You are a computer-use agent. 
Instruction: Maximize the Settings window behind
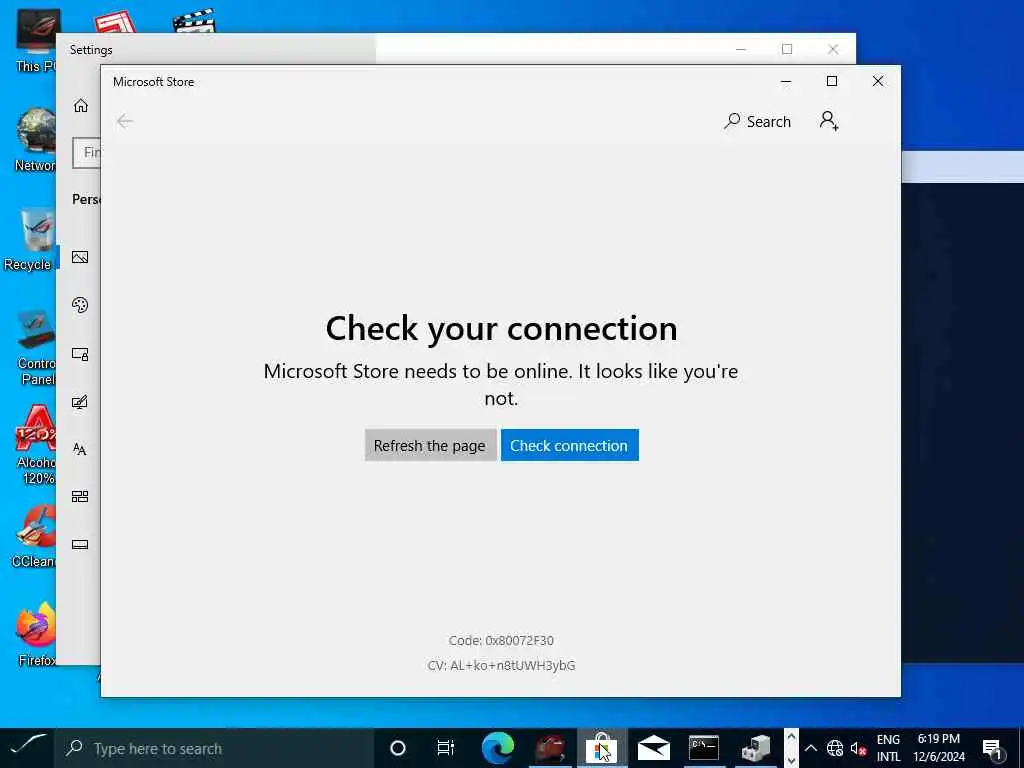787,49
